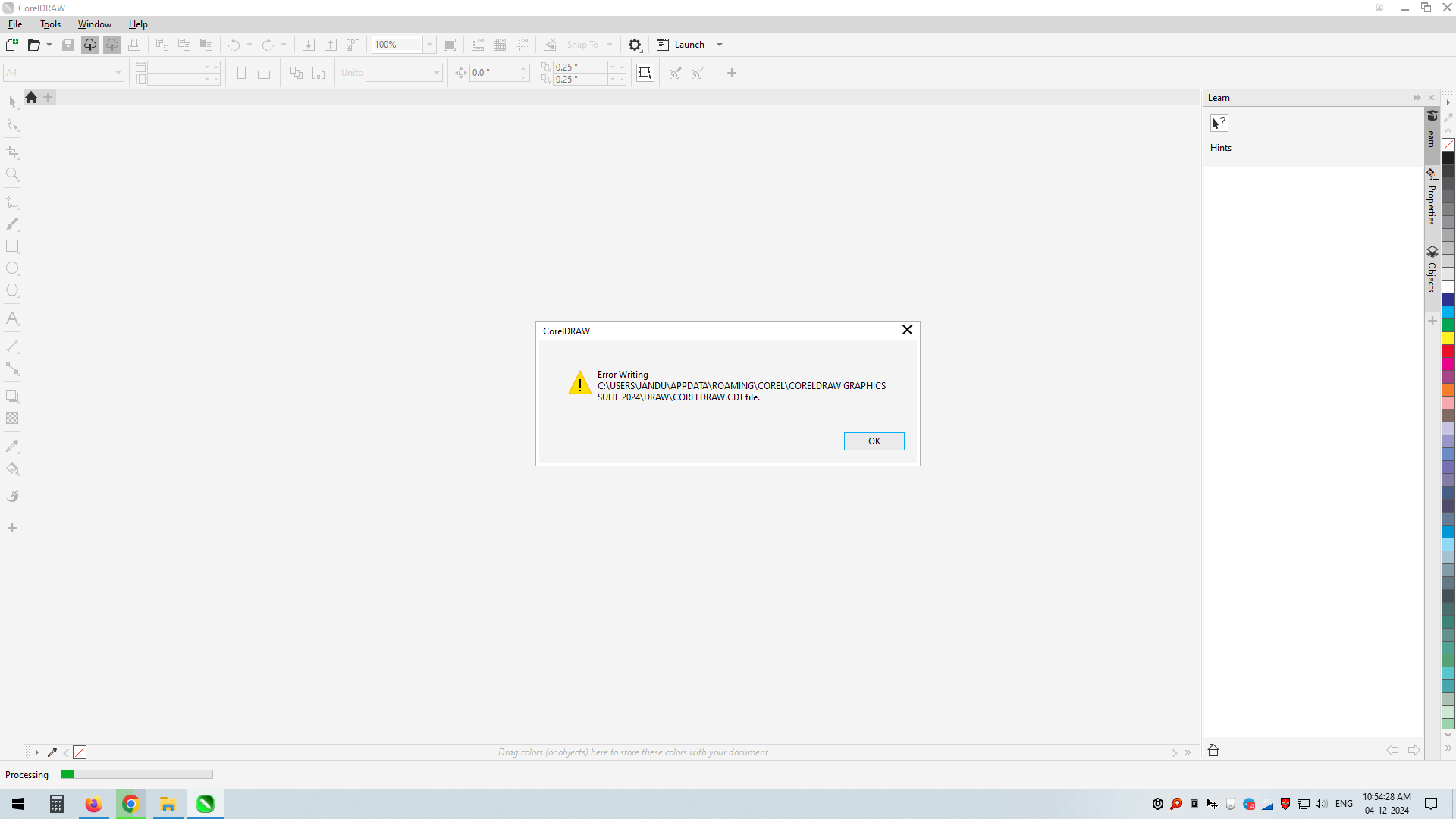Click the Undo arrow icon
Image resolution: width=1456 pixels, height=819 pixels.
pos(234,45)
